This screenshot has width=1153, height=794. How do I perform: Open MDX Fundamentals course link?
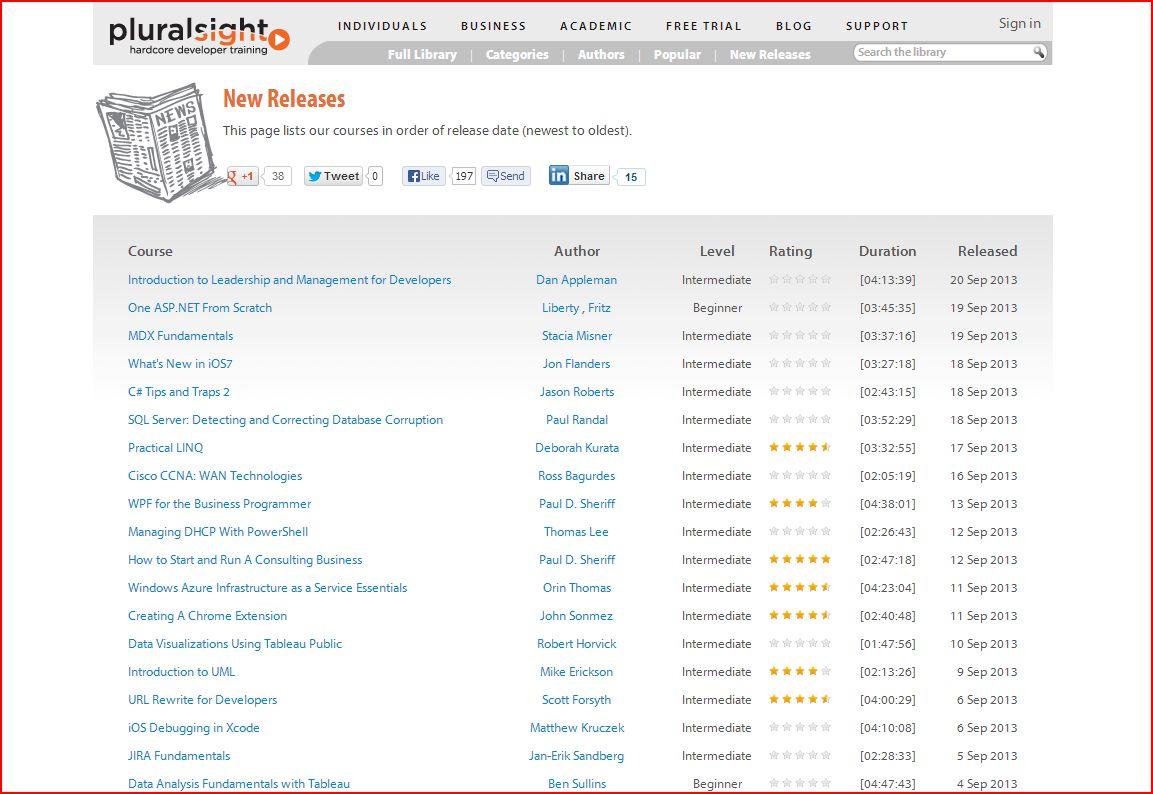[x=180, y=336]
